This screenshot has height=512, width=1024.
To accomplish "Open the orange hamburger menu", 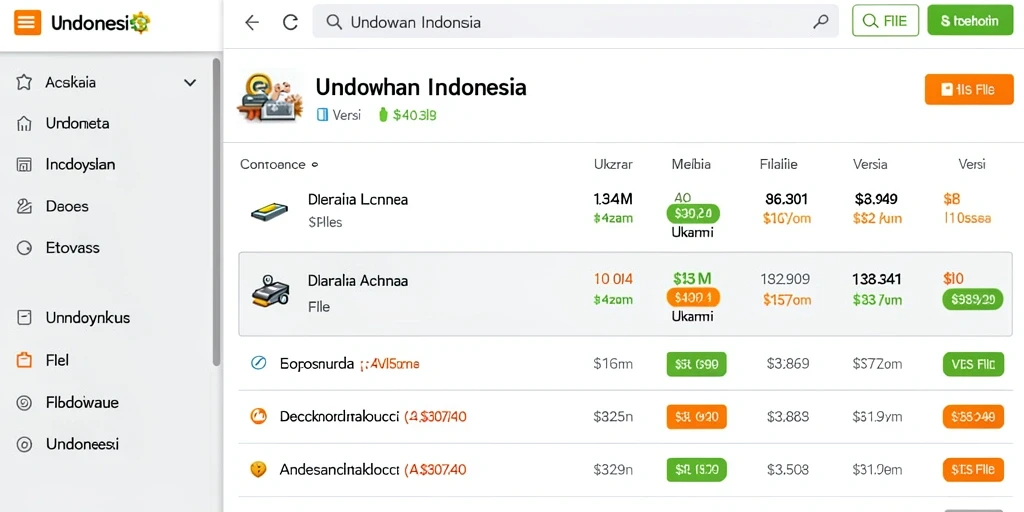I will (x=27, y=23).
